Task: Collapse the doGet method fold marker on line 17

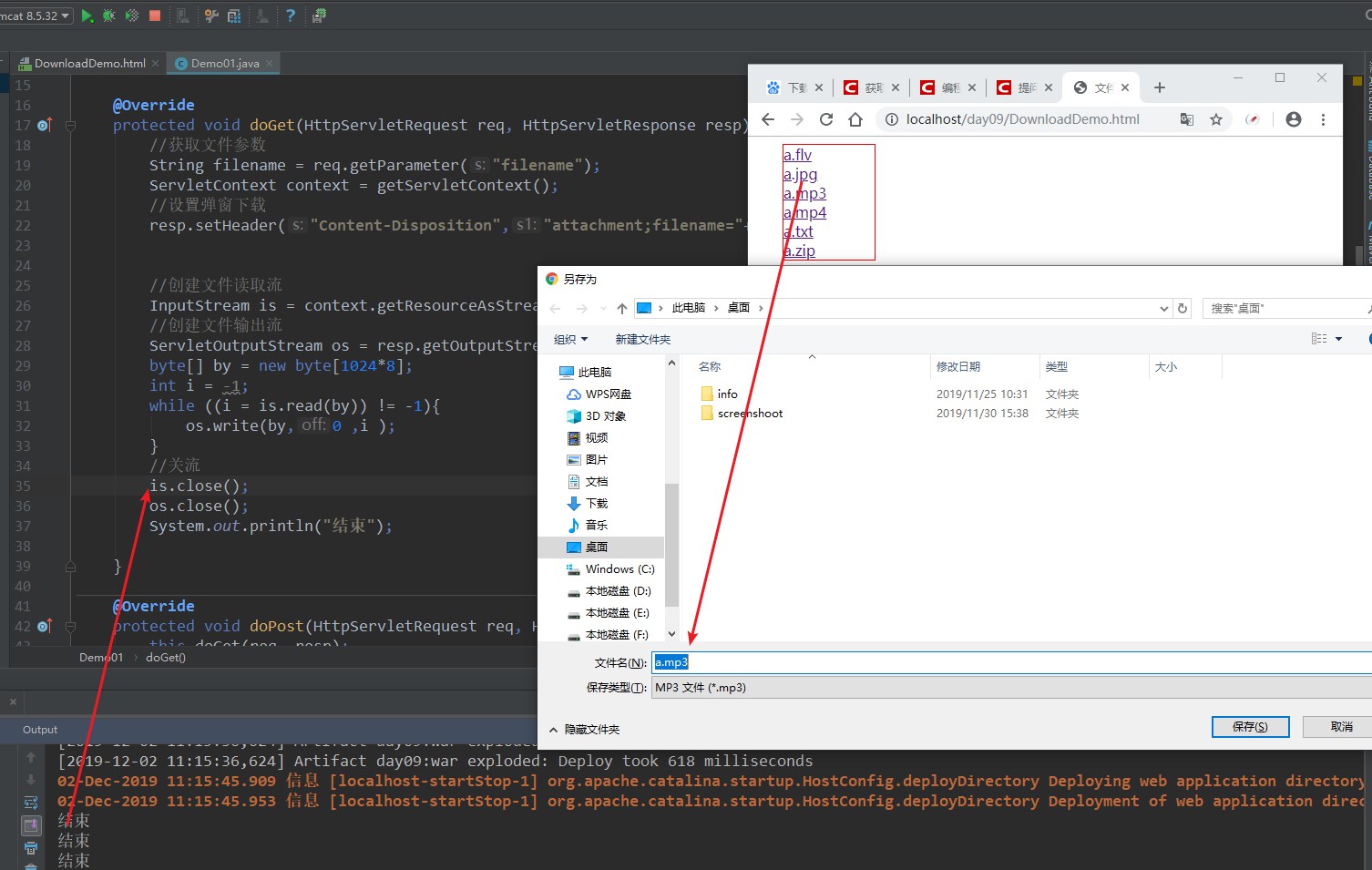Action: click(70, 125)
